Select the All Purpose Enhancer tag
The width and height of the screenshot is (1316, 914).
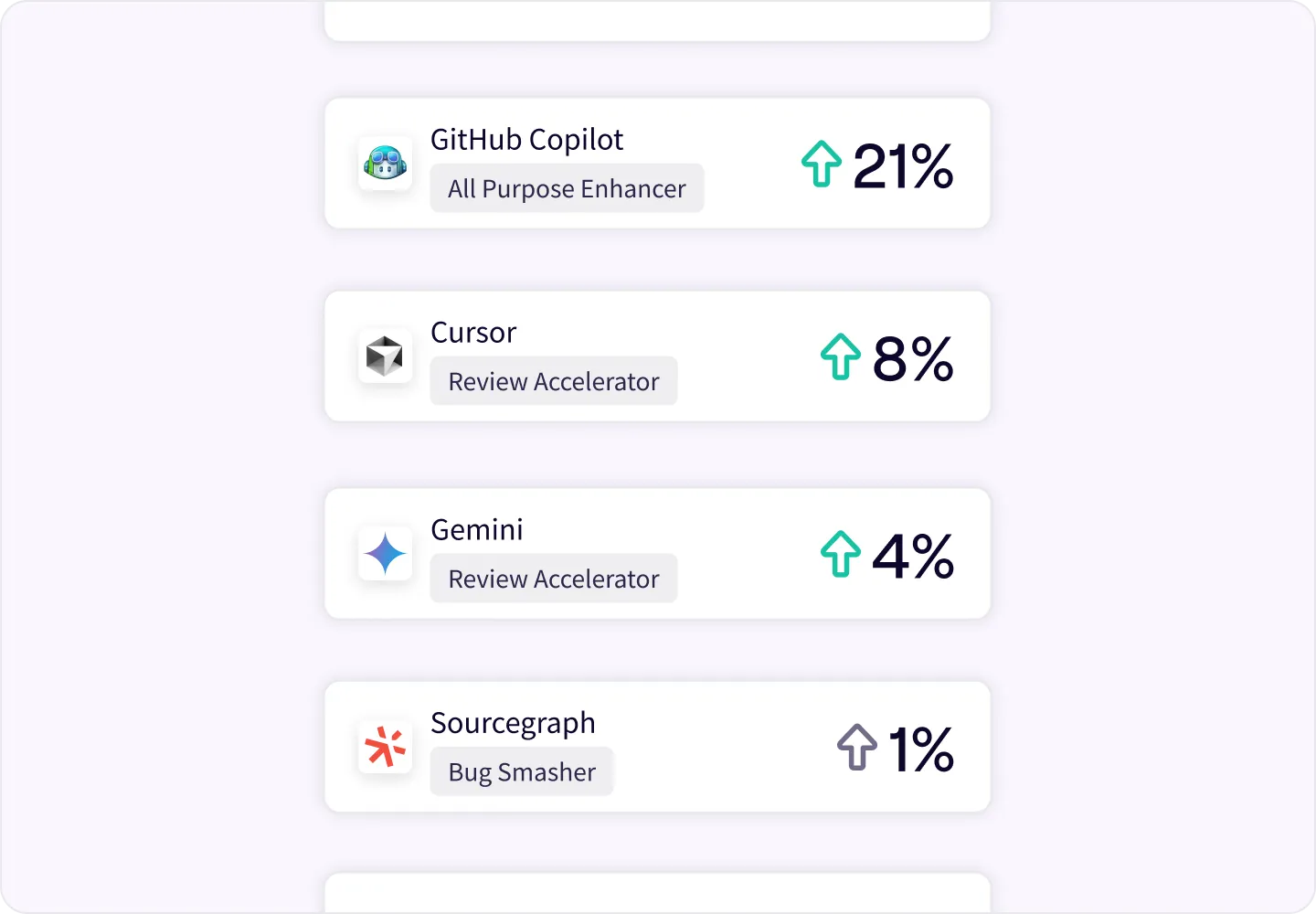567,188
